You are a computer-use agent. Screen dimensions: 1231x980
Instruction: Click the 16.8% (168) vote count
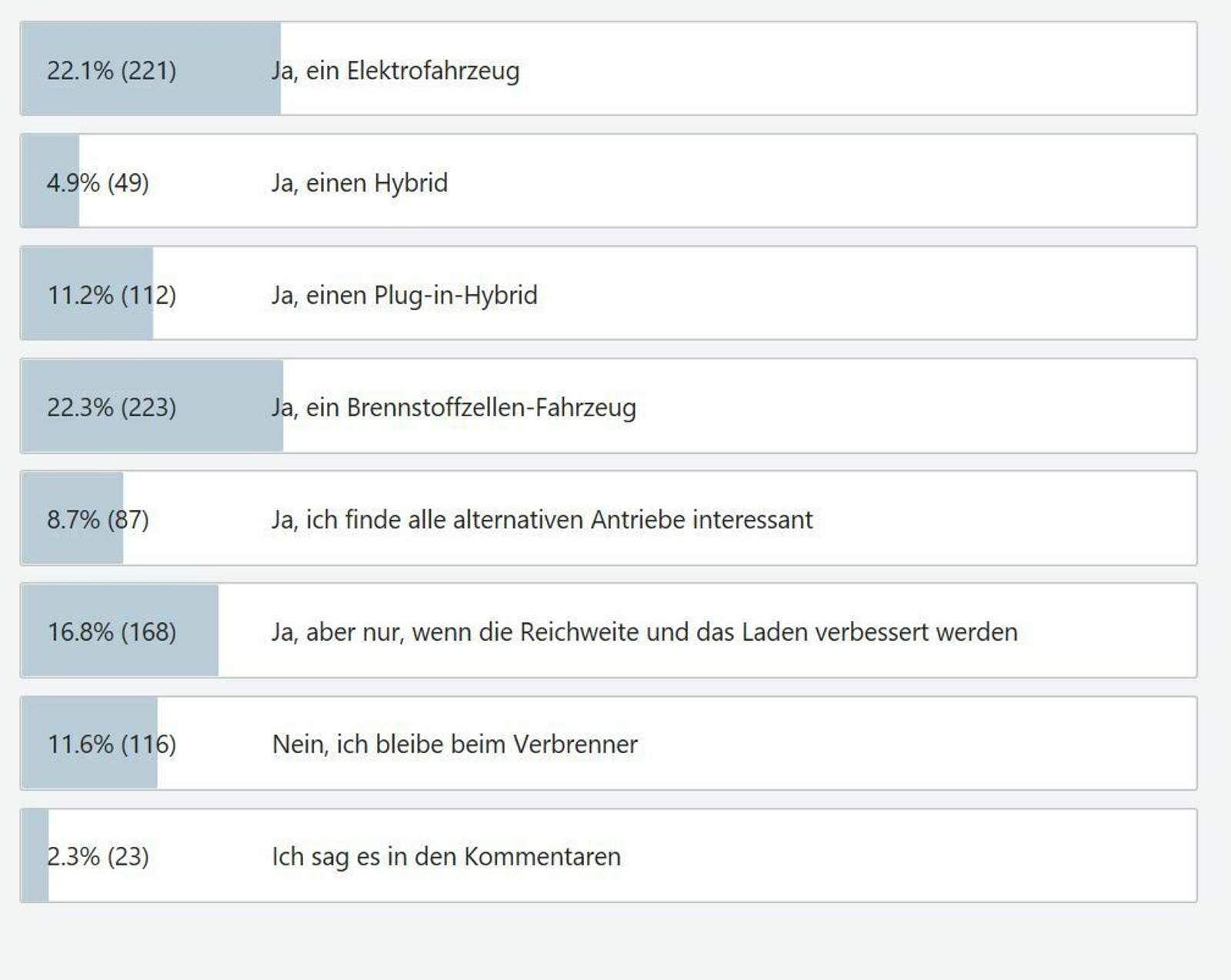tap(112, 632)
